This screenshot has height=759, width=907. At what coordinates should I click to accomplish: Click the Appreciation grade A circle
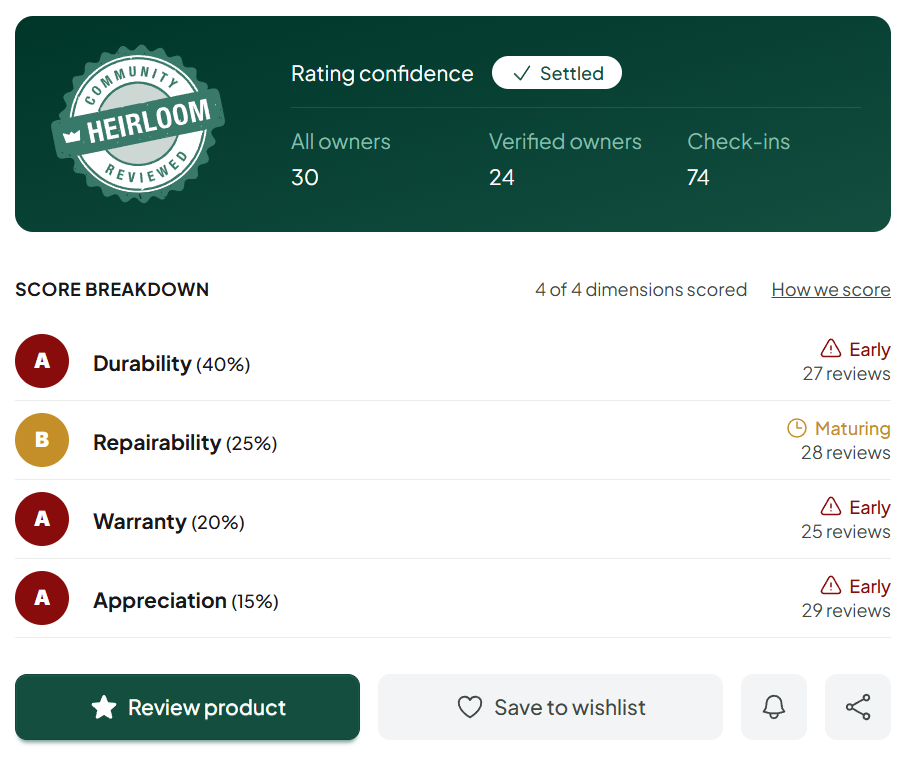click(42, 598)
